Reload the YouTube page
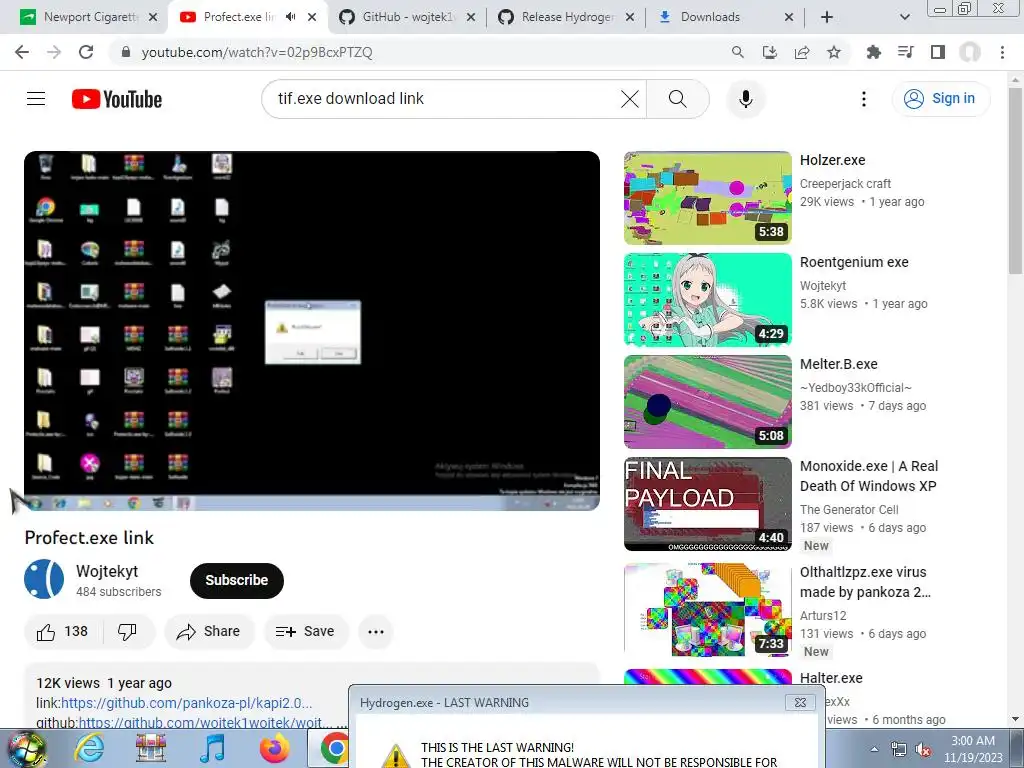1024x768 pixels. [86, 52]
